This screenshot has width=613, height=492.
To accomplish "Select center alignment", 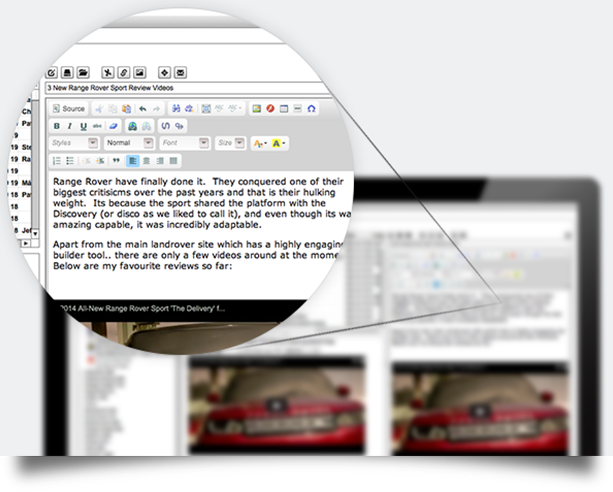I will (147, 161).
